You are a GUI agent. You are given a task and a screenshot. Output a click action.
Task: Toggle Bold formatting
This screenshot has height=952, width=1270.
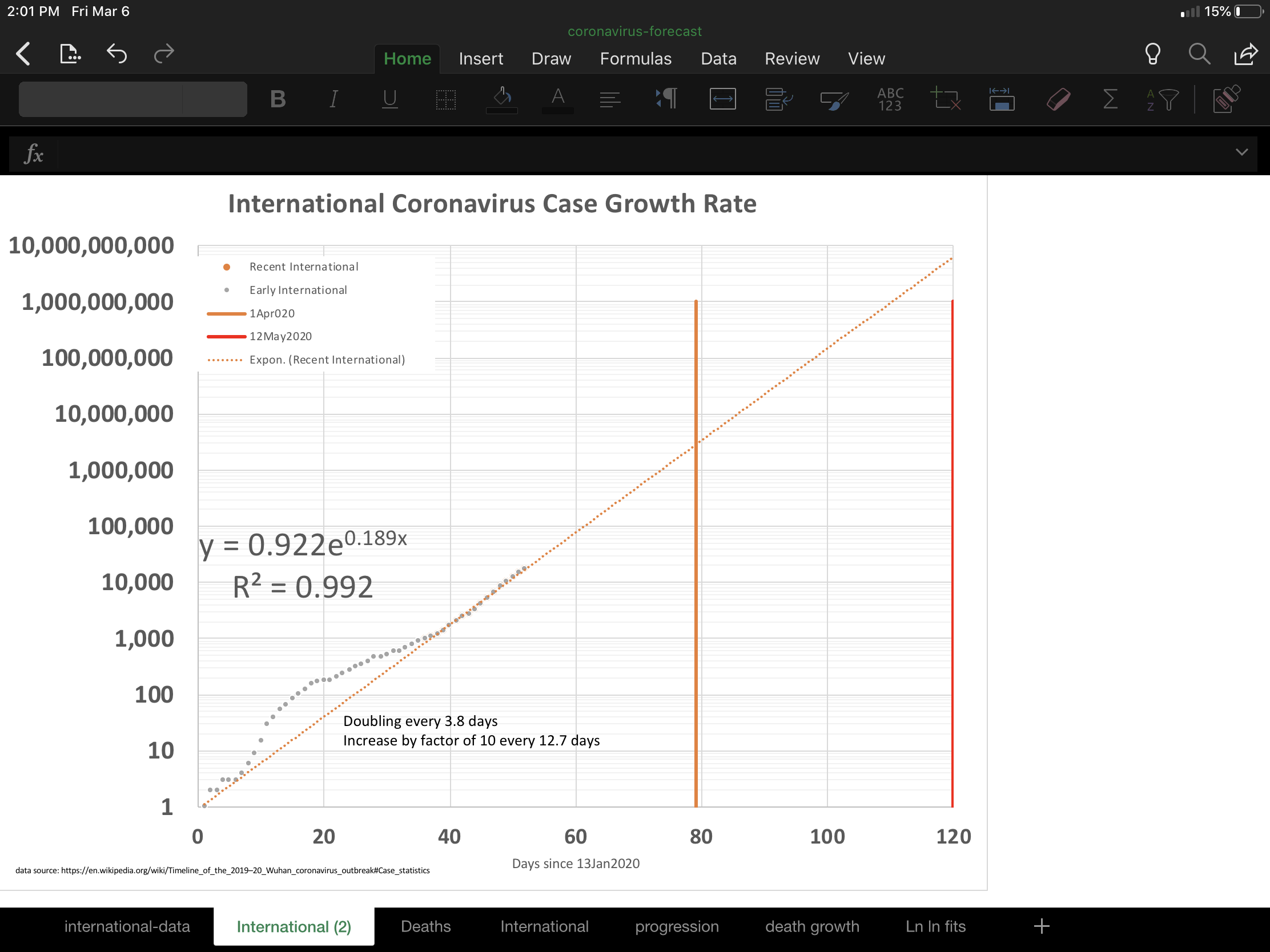[278, 99]
